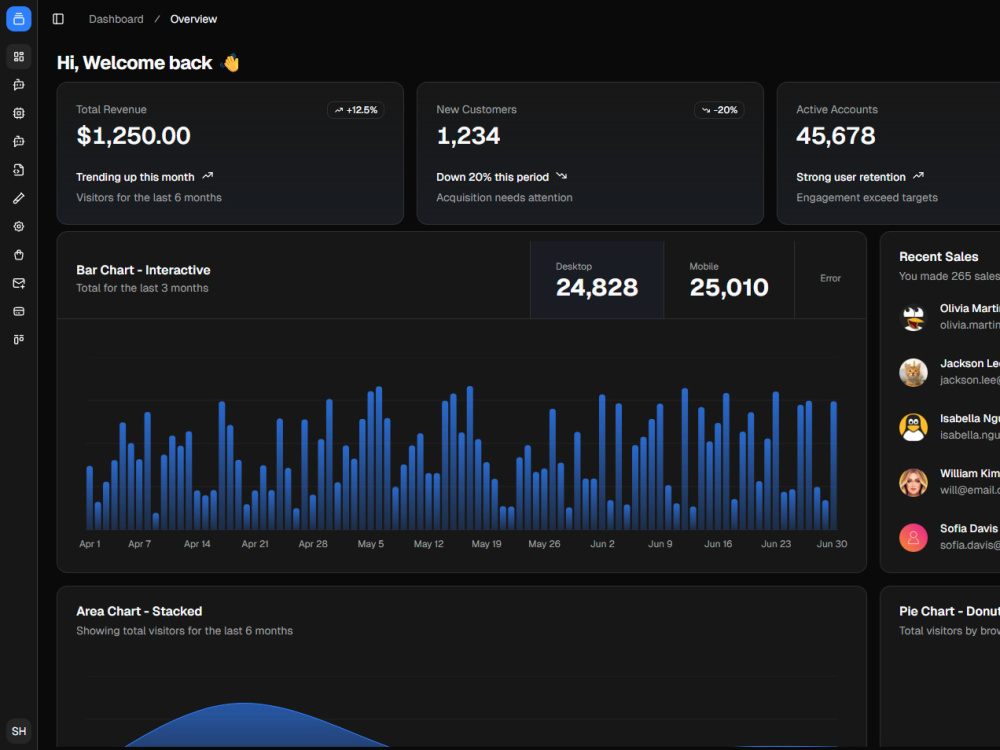
Task: Click Active Accounts card title
Action: click(837, 110)
